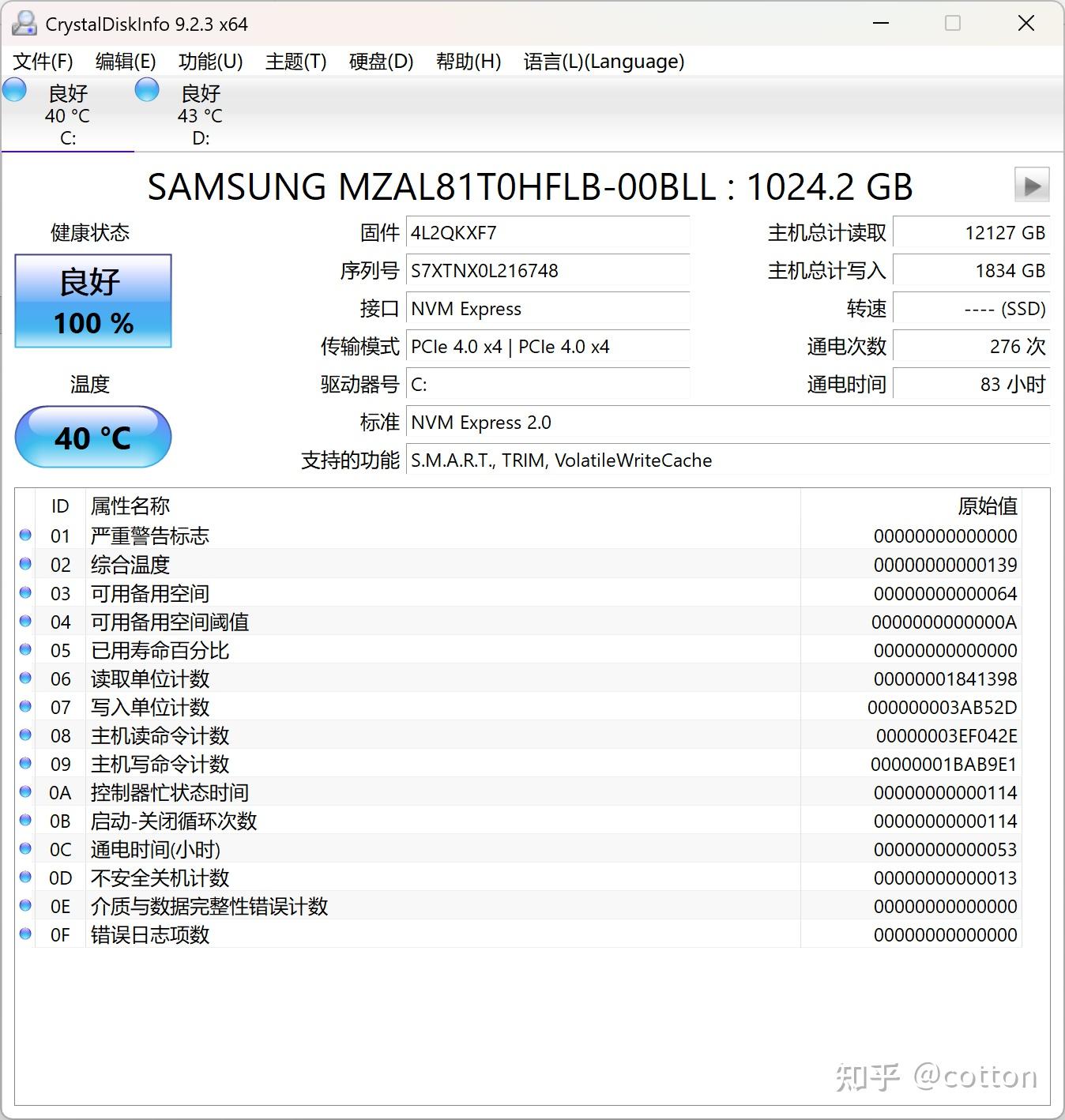
Task: Select raw value 0000000000000A
Action: coord(944,622)
